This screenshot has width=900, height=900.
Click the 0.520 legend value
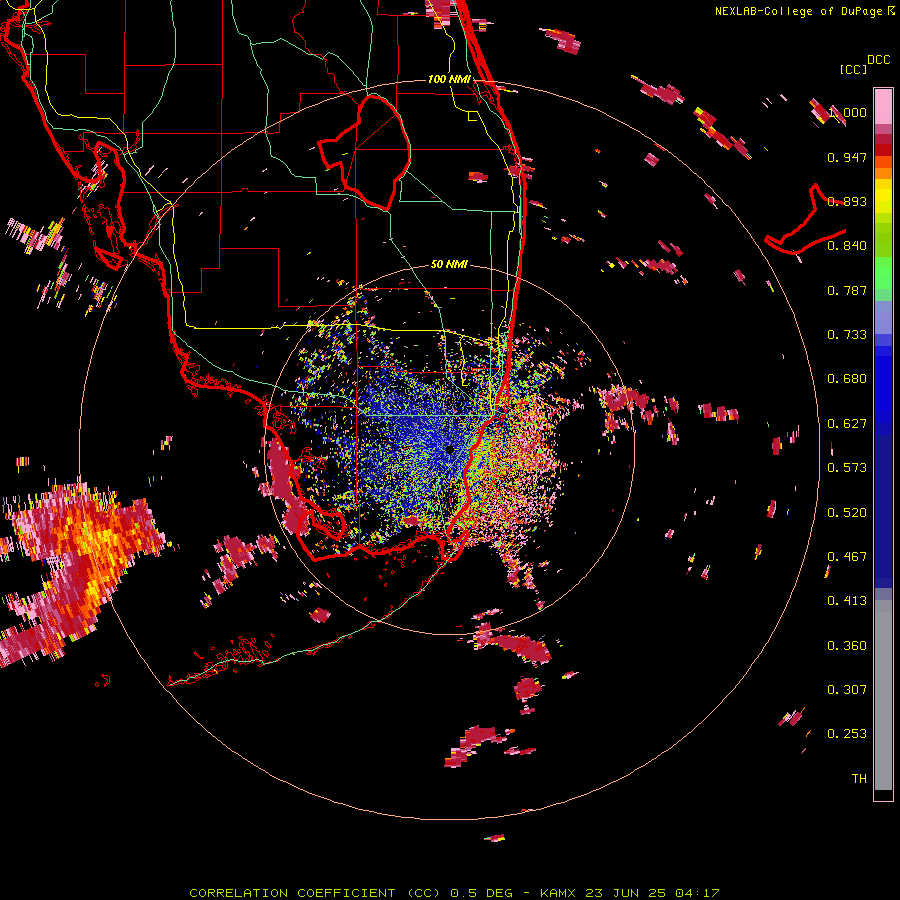tap(847, 513)
